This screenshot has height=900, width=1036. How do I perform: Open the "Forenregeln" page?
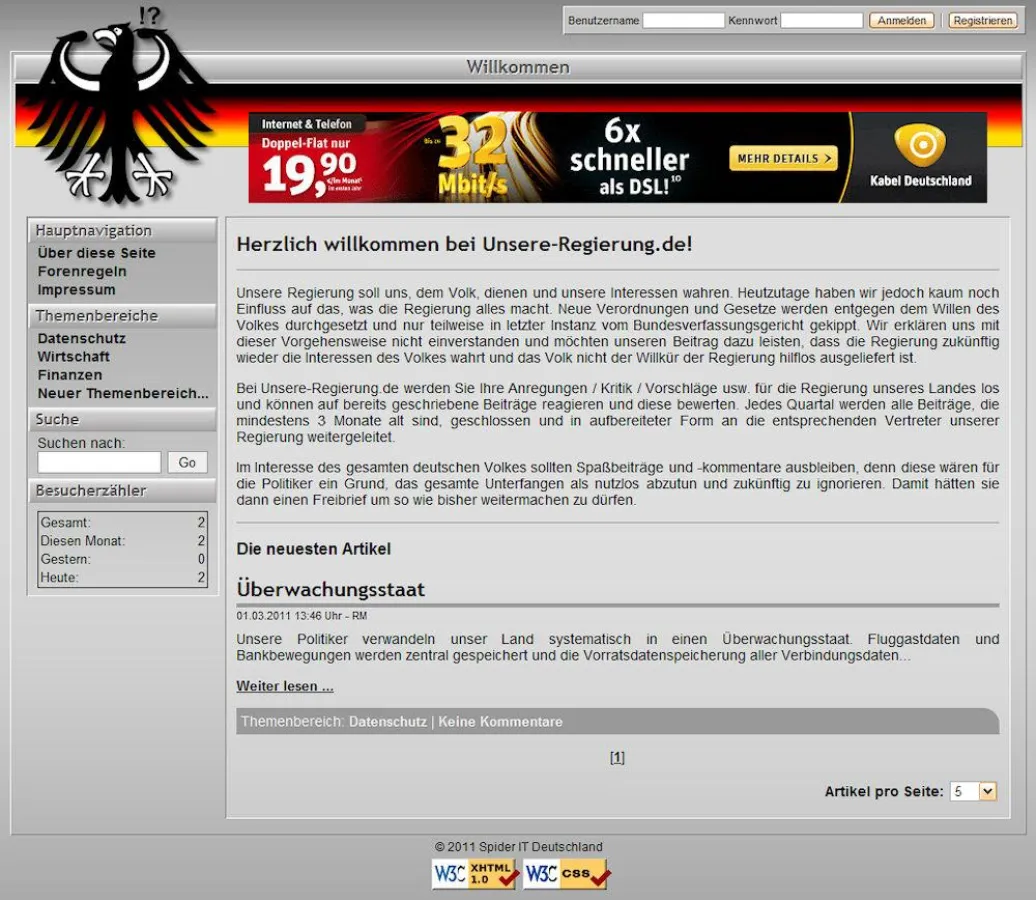[78, 271]
